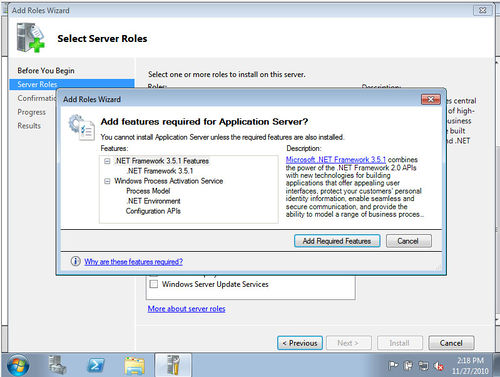Click the gears and checklist dialog icon
The height and width of the screenshot is (377, 500).
point(81,127)
